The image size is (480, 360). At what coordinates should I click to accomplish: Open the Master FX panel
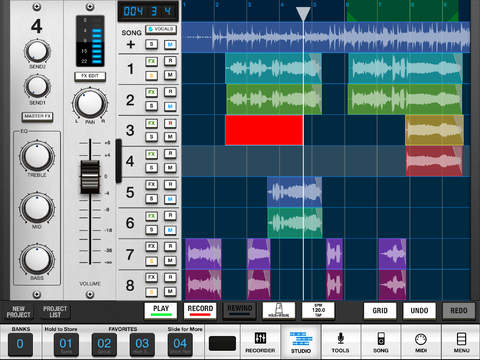[x=38, y=116]
